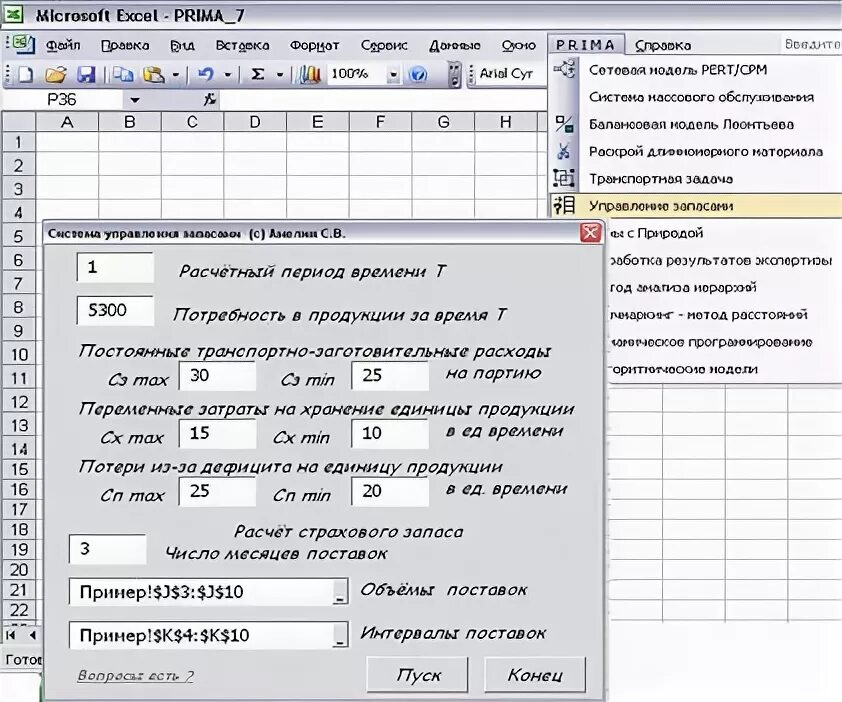Click the inventory management icon
This screenshot has height=702, width=842.
tap(564, 205)
